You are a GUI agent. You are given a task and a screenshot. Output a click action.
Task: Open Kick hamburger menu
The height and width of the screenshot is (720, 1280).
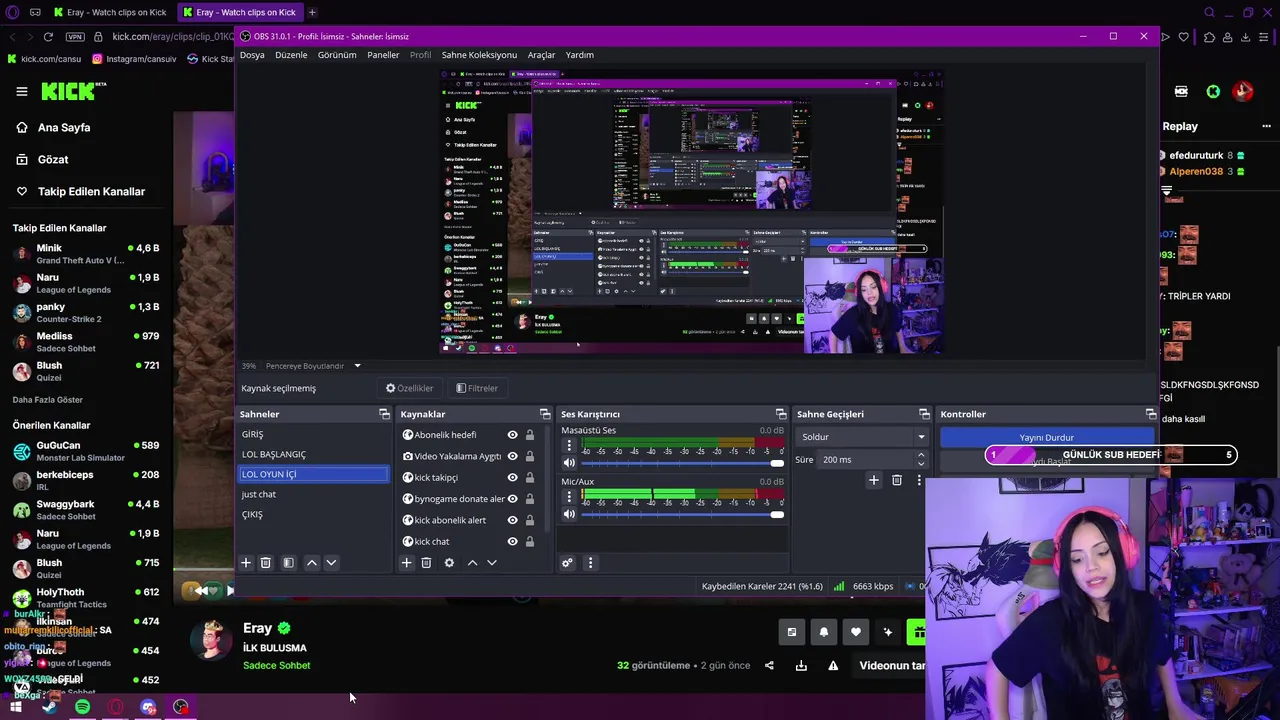click(x=22, y=91)
